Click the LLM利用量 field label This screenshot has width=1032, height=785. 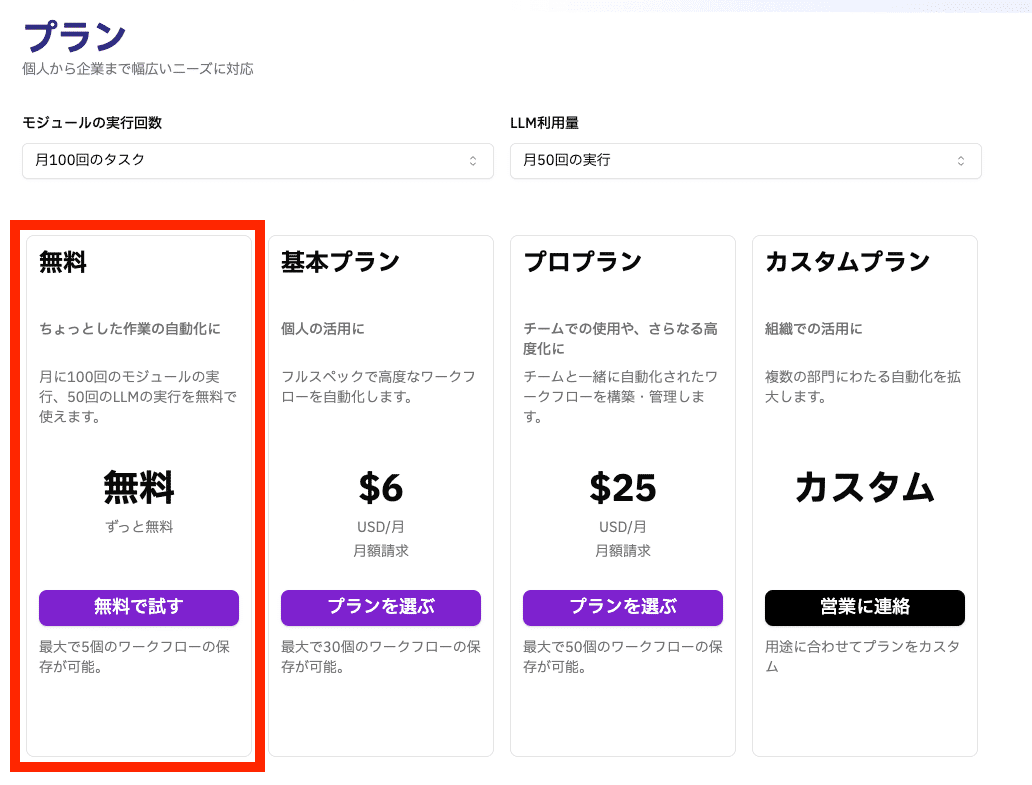(x=544, y=123)
